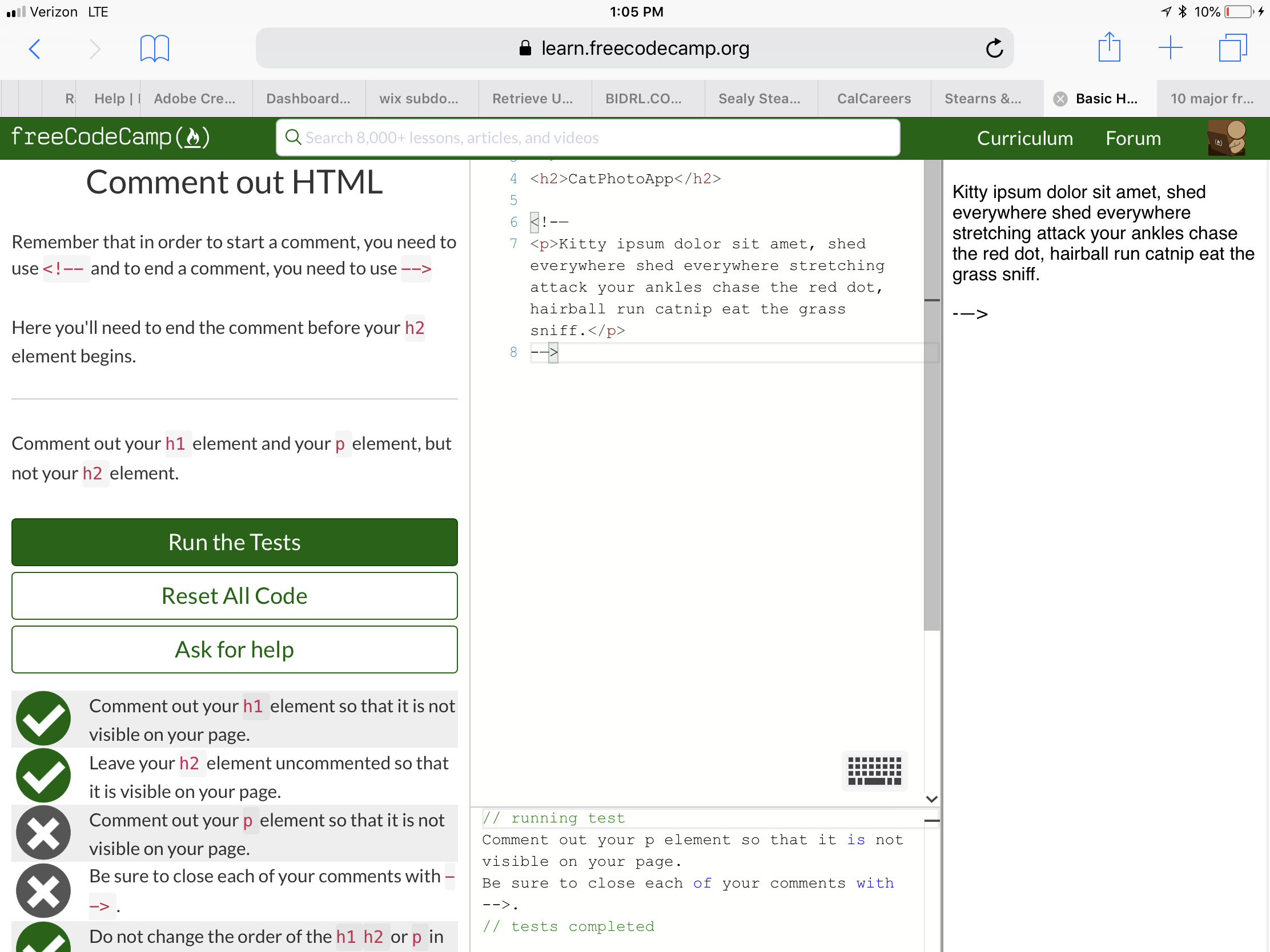This screenshot has width=1270, height=952.
Task: Switch to the CalCareers tab
Action: pos(873,99)
